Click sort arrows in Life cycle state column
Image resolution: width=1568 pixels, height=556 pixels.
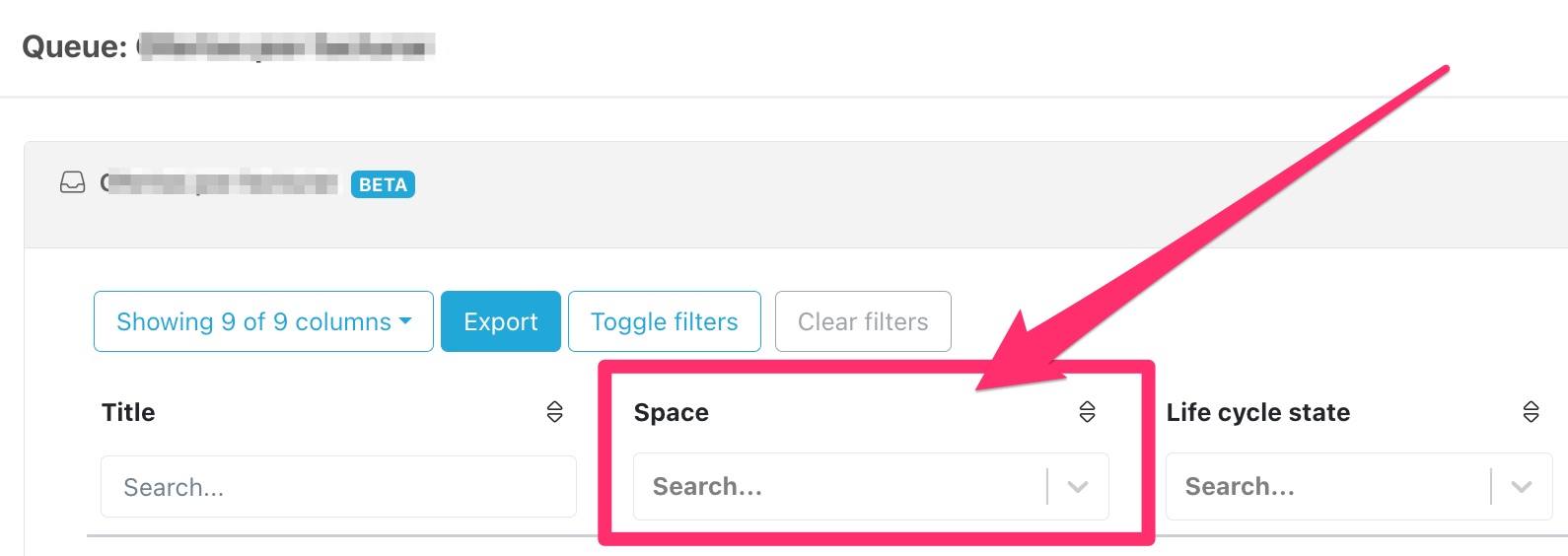click(1531, 412)
